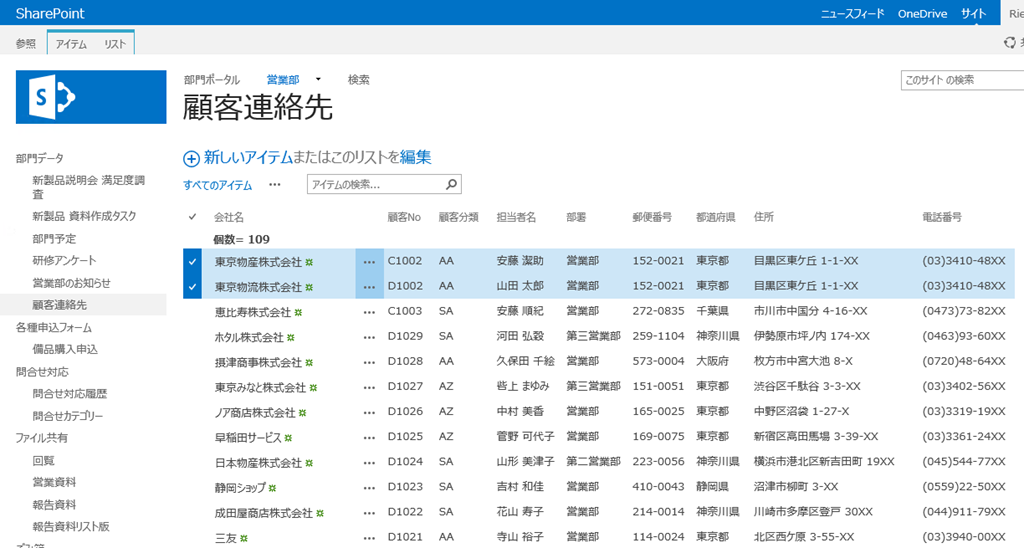Open 部門予定 in the left navigation
Screen dimensions: 1024x548
54,238
